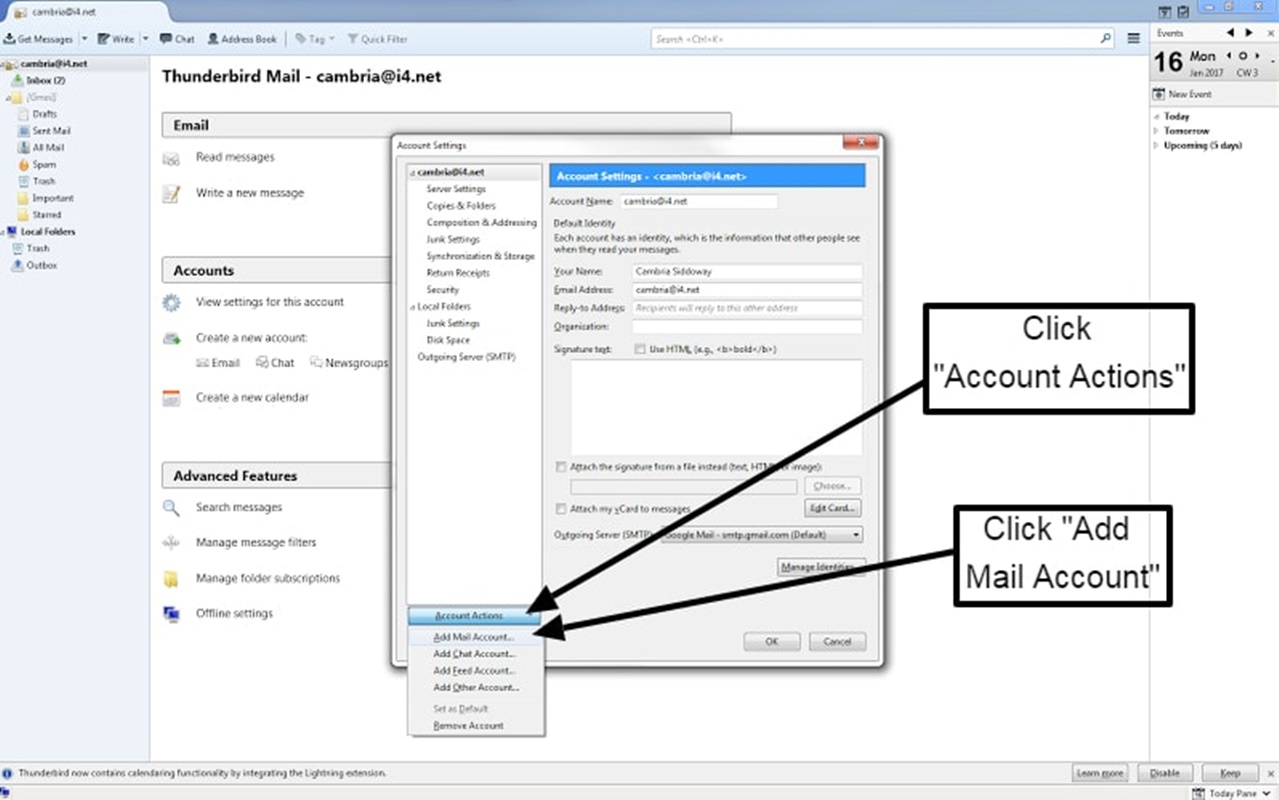Click Create a new calendar

tap(252, 397)
